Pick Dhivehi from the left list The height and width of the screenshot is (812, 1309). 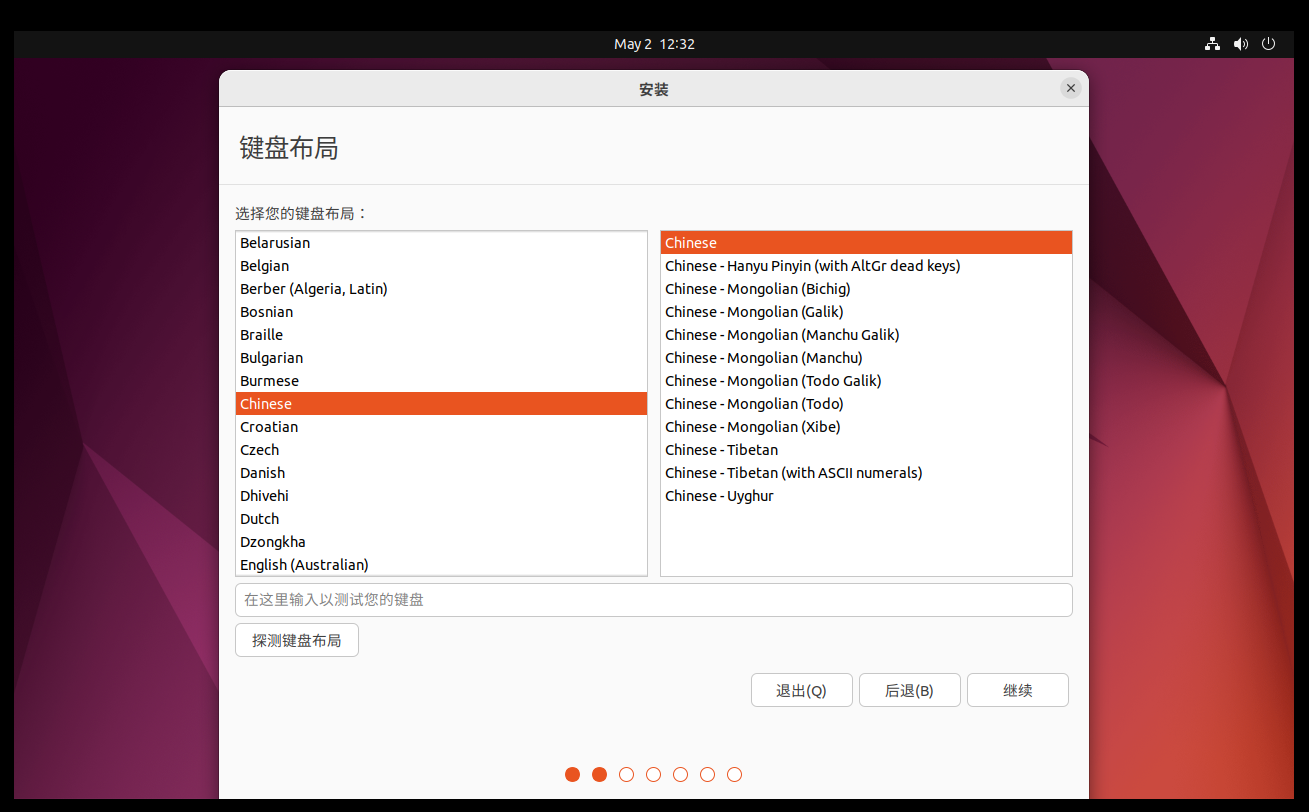[441, 496]
